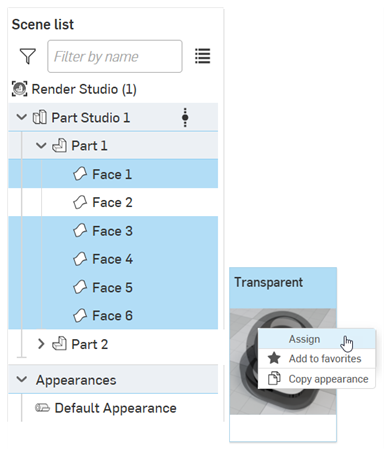Screen dimensions: 392x456
Task: Click the Filter by name field
Action: tap(115, 56)
